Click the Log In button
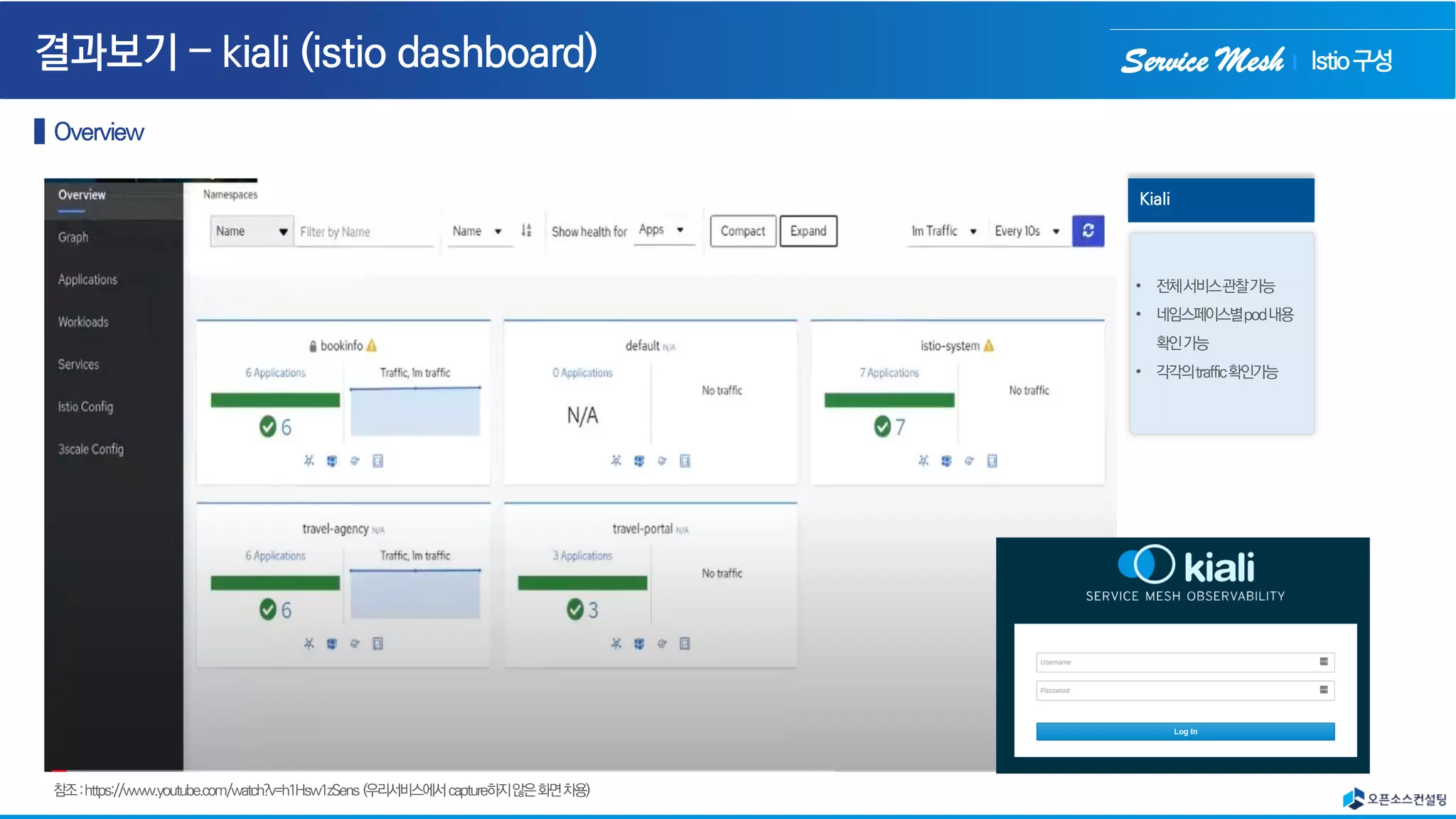This screenshot has width=1456, height=819. click(1185, 732)
